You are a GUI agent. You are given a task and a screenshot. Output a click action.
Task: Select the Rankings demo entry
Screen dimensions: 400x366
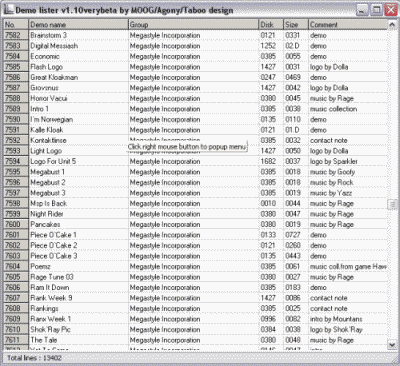pos(44,308)
